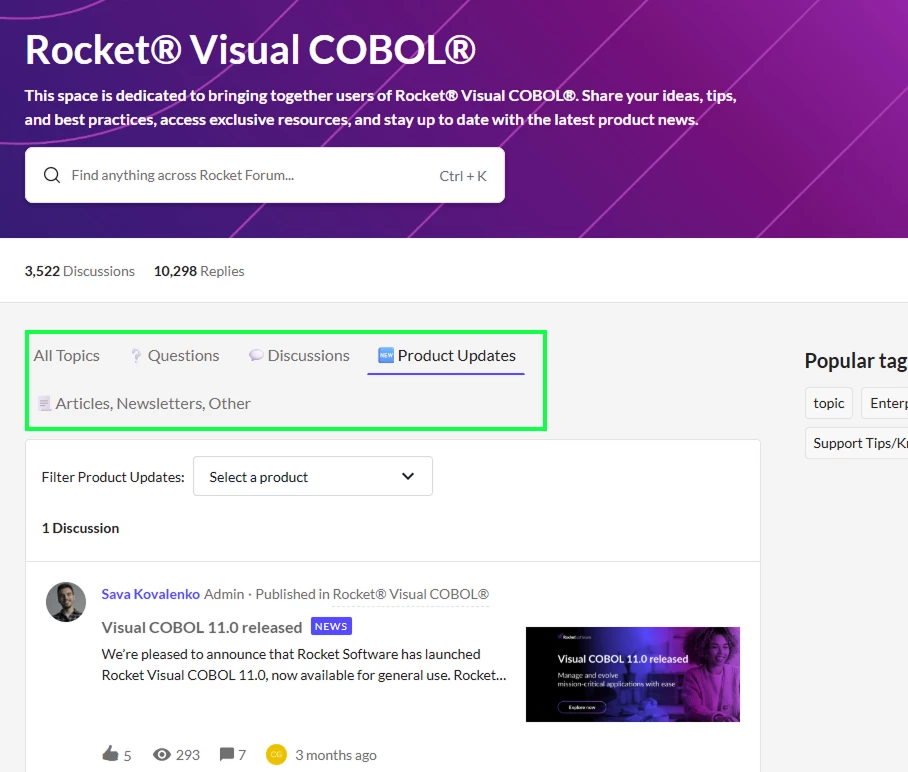Click the Filter Product Updates label
Screen dimensions: 908x772
click(113, 477)
